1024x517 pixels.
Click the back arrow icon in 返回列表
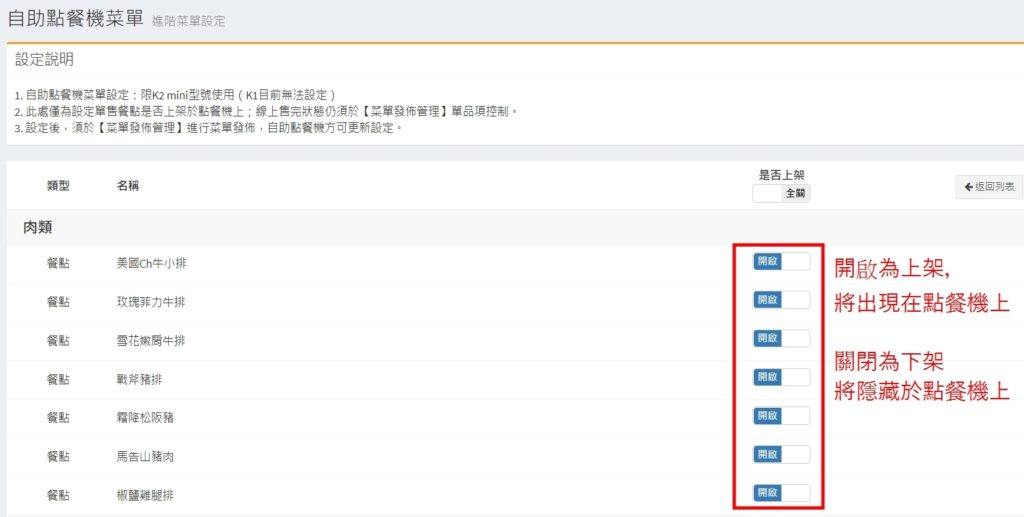click(968, 187)
